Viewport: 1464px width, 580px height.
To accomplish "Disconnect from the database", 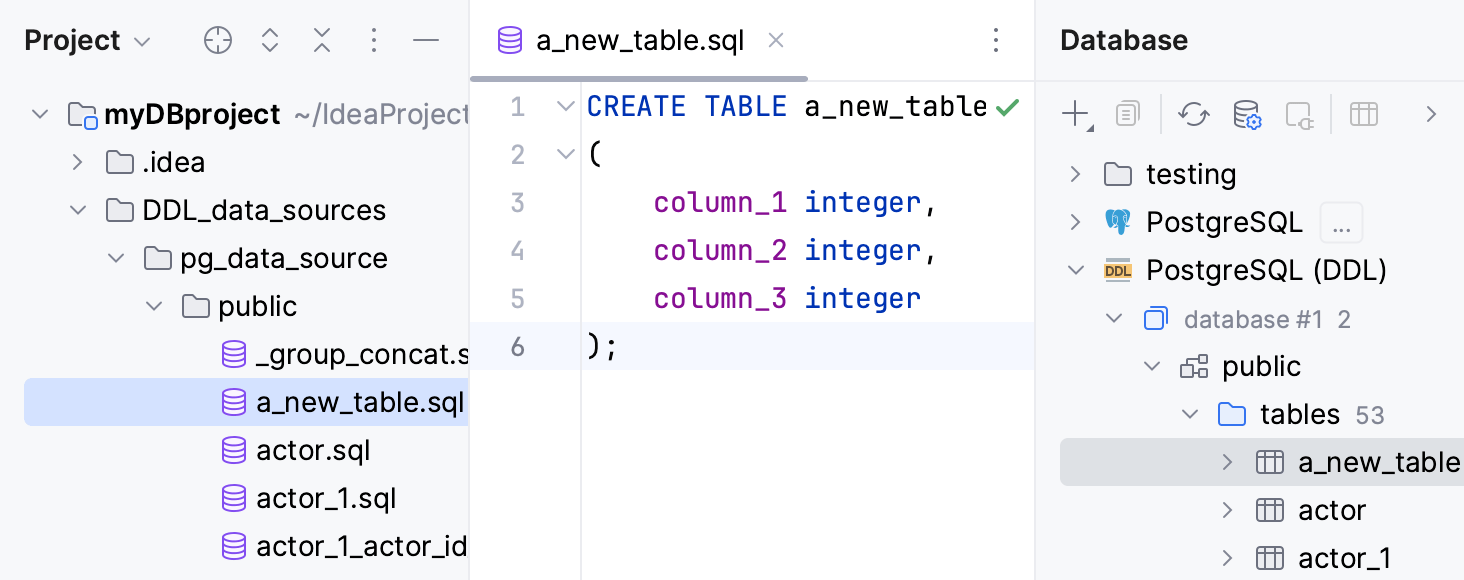I will 1299,115.
